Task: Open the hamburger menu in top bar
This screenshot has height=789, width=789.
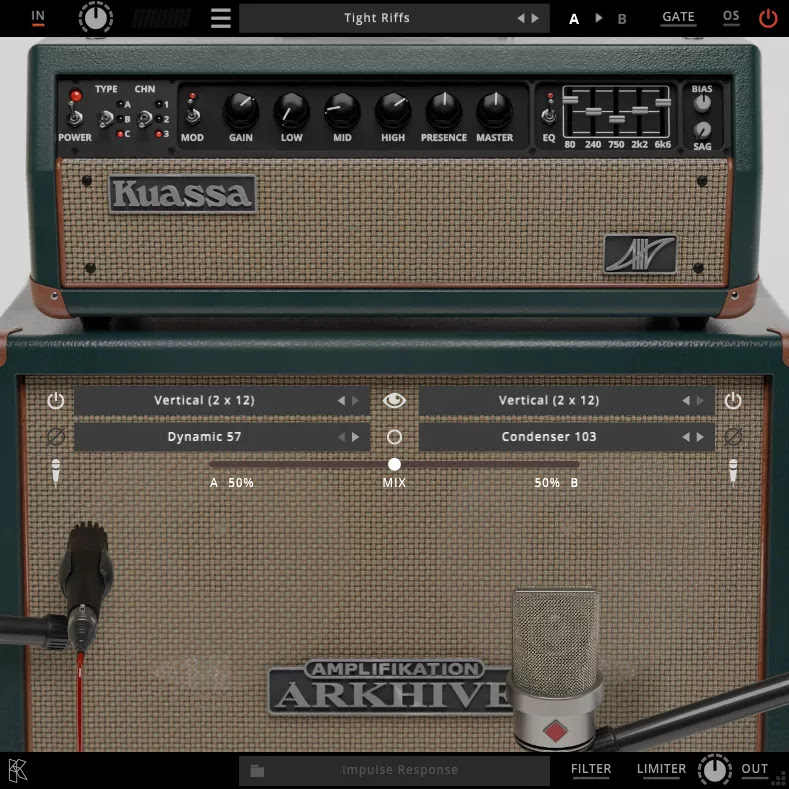Action: [221, 18]
